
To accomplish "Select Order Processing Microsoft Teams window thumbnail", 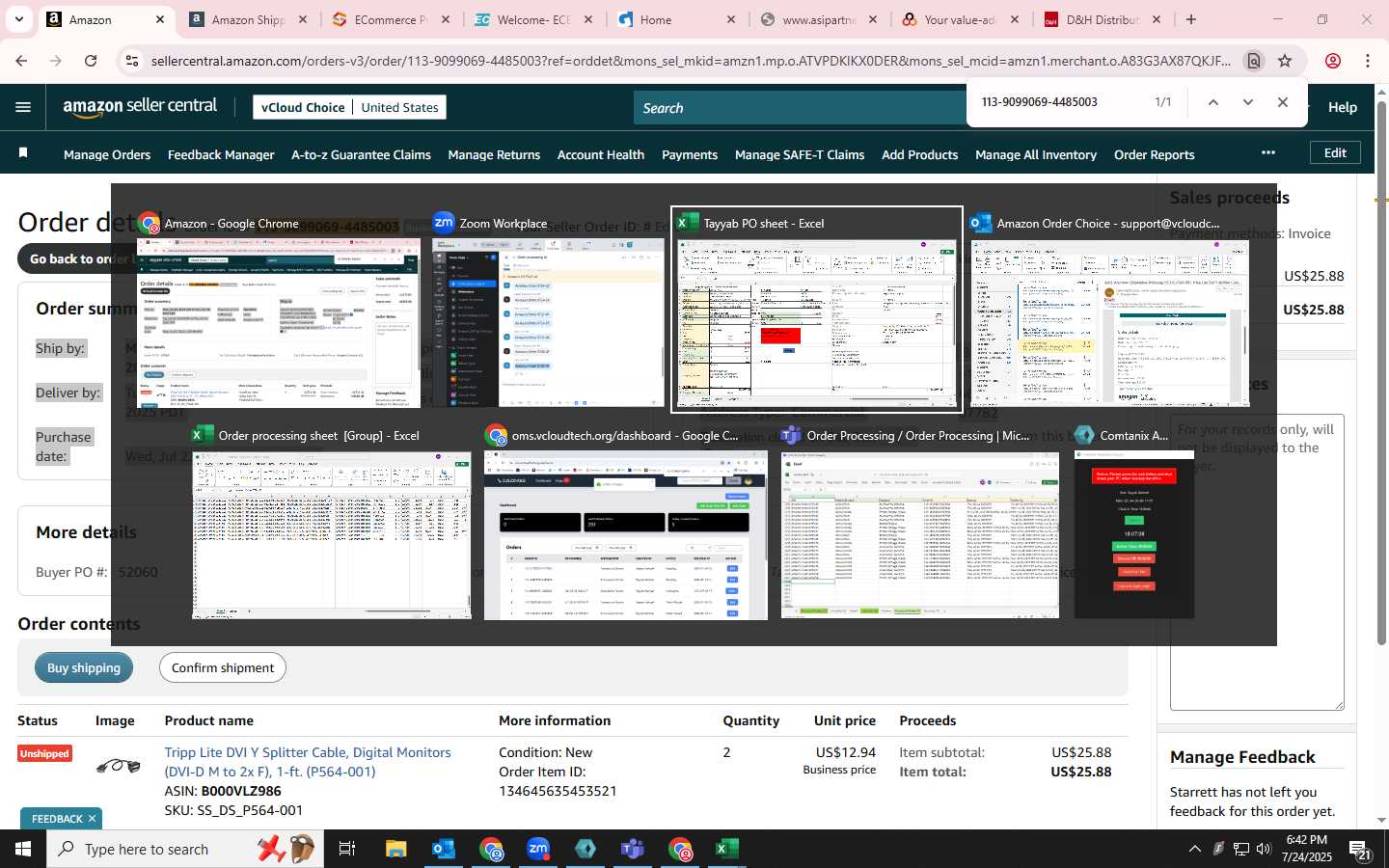I will 920,524.
